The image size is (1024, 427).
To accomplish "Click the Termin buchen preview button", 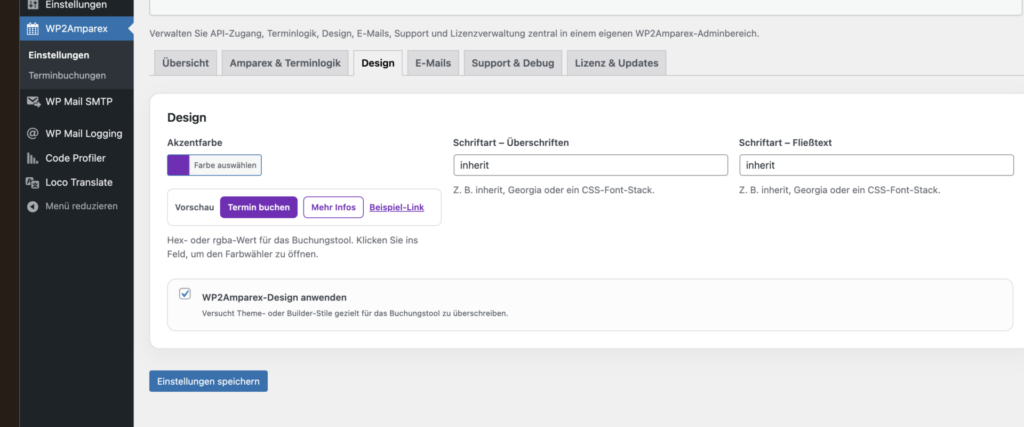I will (x=259, y=208).
